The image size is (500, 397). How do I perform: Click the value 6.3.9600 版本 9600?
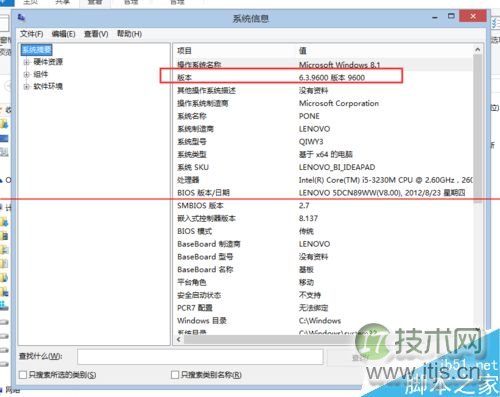click(x=332, y=78)
